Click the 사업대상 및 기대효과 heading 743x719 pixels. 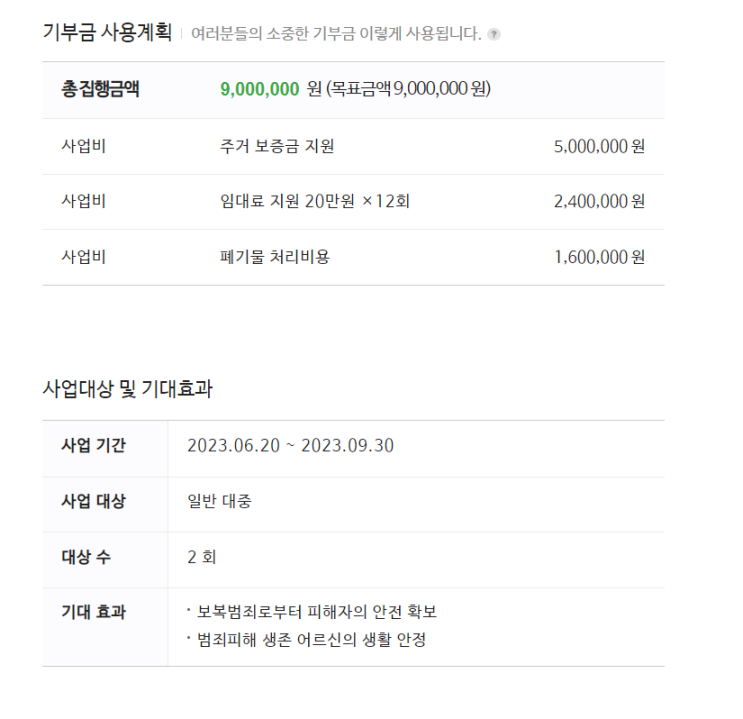click(128, 389)
